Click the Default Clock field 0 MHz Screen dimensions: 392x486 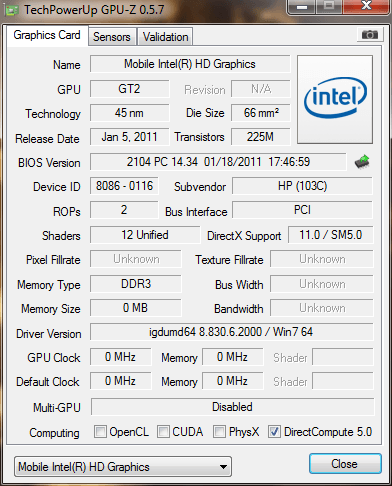point(120,381)
